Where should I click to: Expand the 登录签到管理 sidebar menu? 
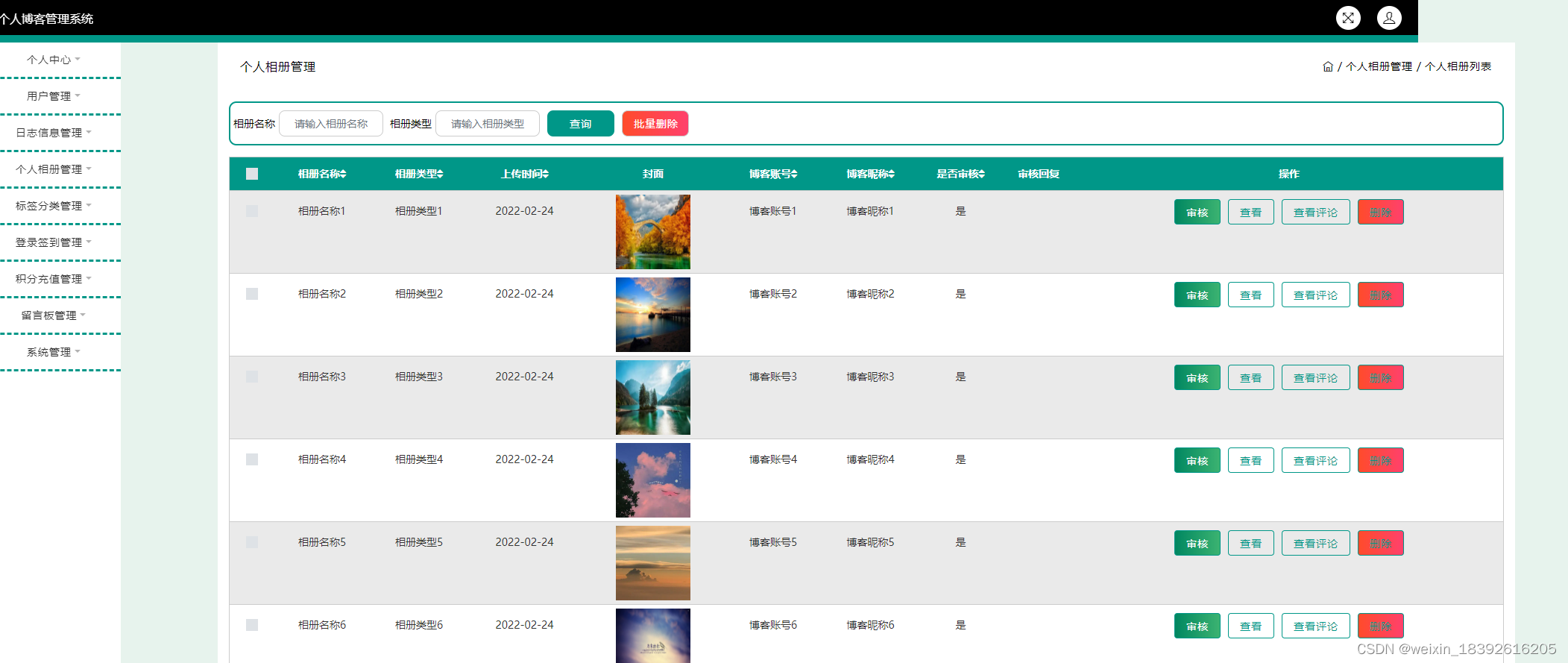54,242
